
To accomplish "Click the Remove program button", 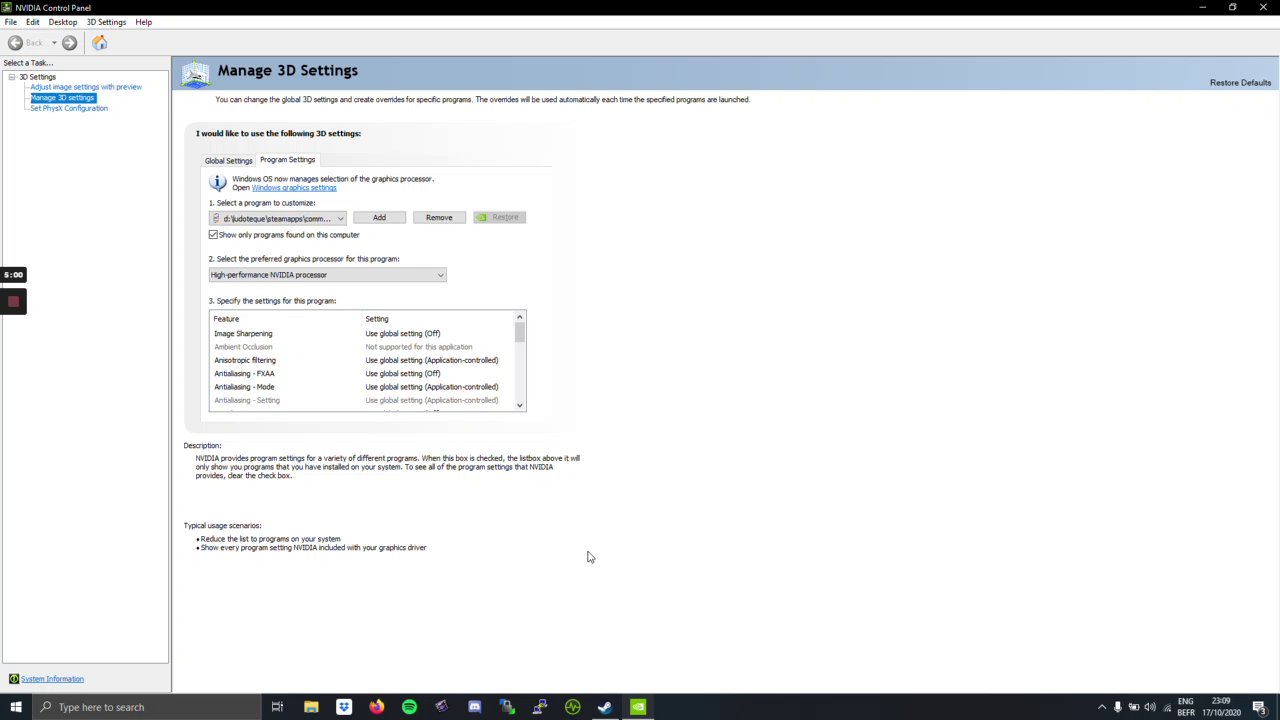I will point(439,218).
